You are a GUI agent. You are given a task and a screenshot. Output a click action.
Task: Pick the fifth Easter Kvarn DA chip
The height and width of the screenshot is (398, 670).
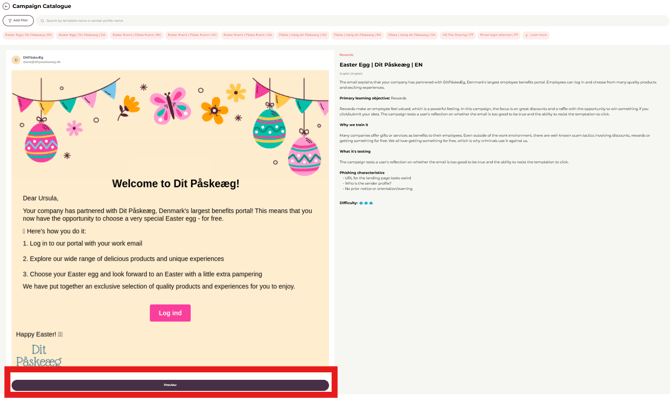coord(248,35)
